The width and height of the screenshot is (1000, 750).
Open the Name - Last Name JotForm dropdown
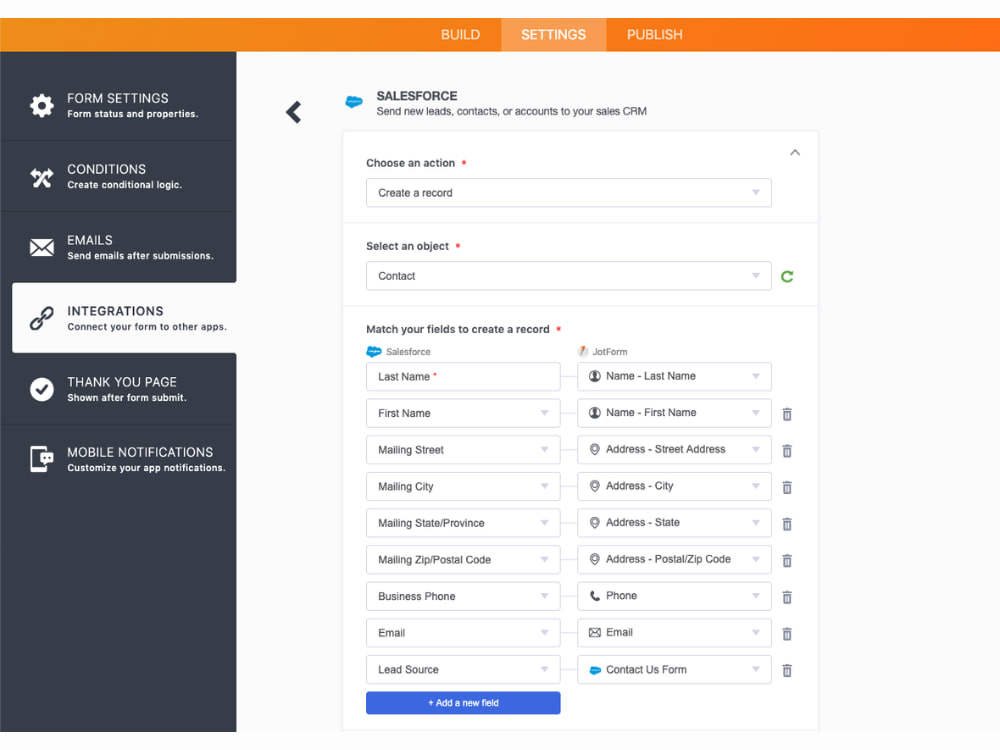(x=674, y=376)
